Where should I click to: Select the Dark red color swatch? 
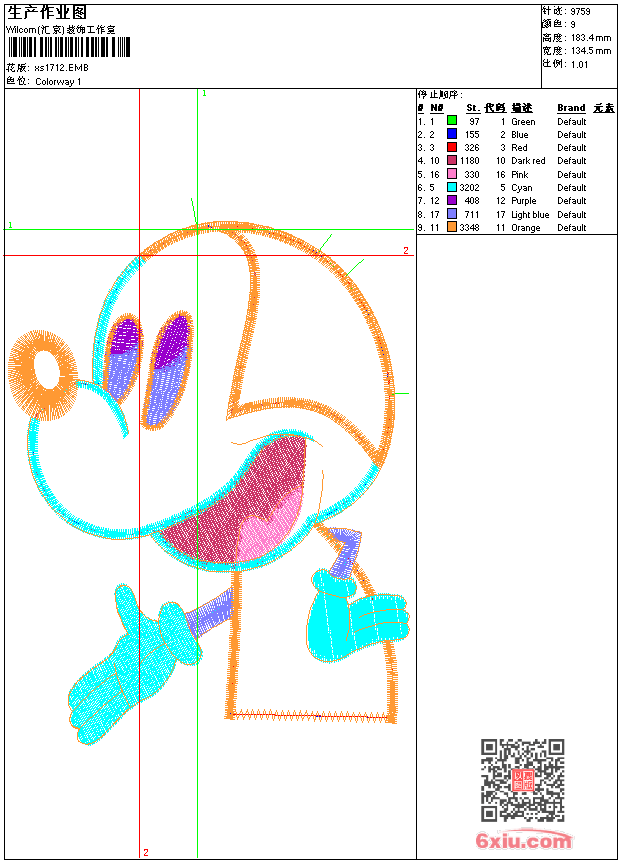pos(452,160)
